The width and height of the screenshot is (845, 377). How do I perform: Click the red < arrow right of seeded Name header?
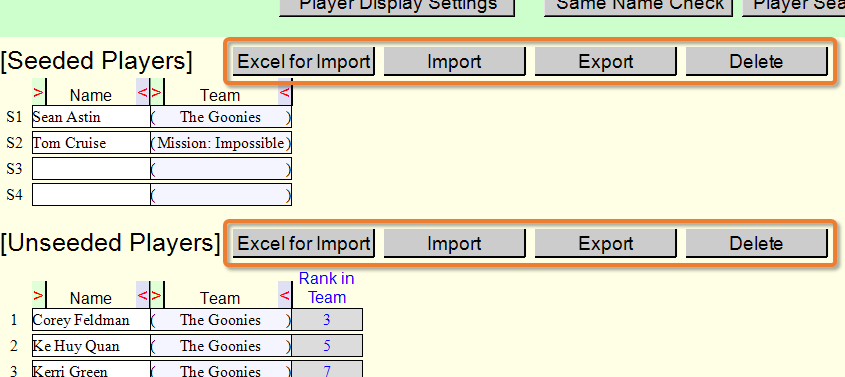(142, 92)
